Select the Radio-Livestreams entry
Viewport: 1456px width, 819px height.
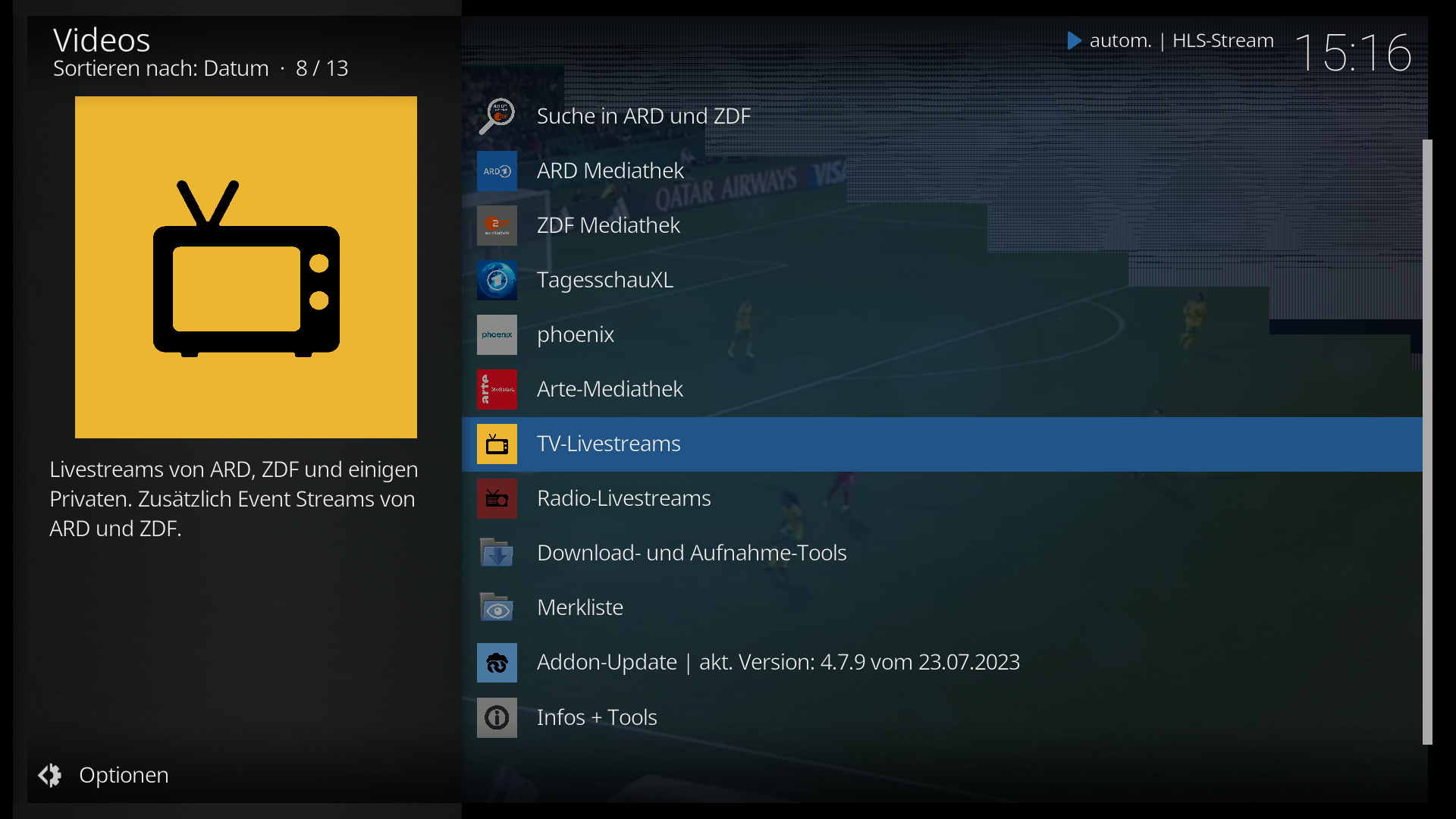click(x=942, y=498)
